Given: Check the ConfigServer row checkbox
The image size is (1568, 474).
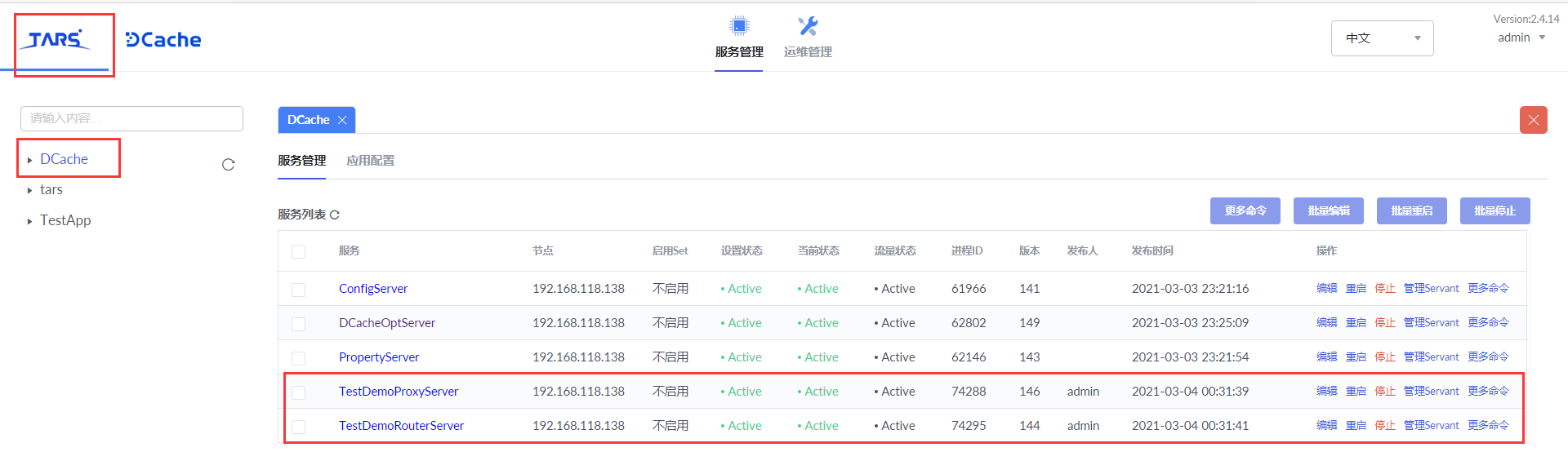Looking at the screenshot, I should pos(299,290).
